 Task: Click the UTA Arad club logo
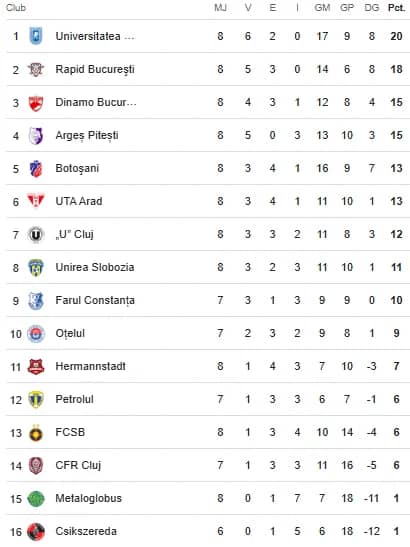point(36,201)
